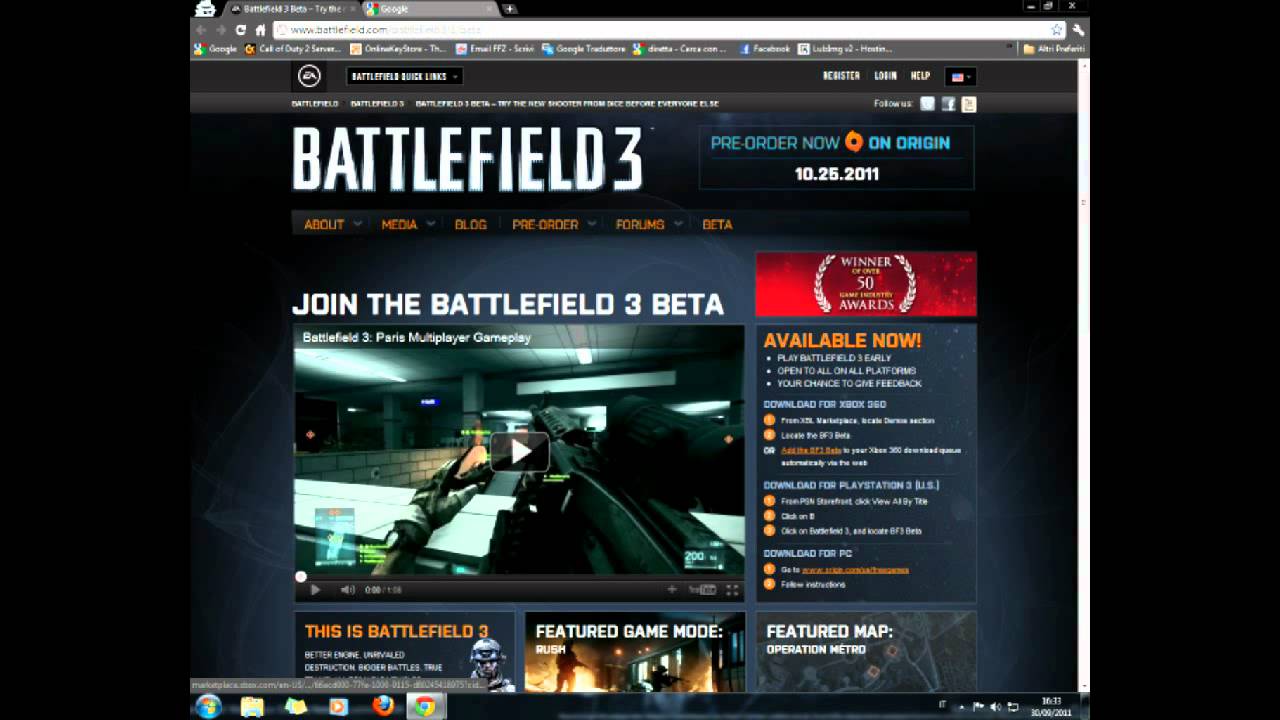This screenshot has height=720, width=1280.
Task: Open the media player taskbar icon
Action: tap(338, 706)
